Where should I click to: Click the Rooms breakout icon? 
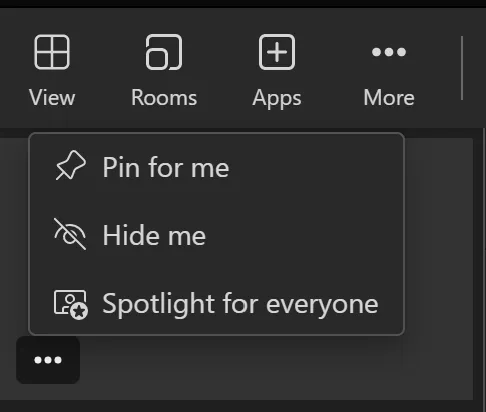click(164, 52)
